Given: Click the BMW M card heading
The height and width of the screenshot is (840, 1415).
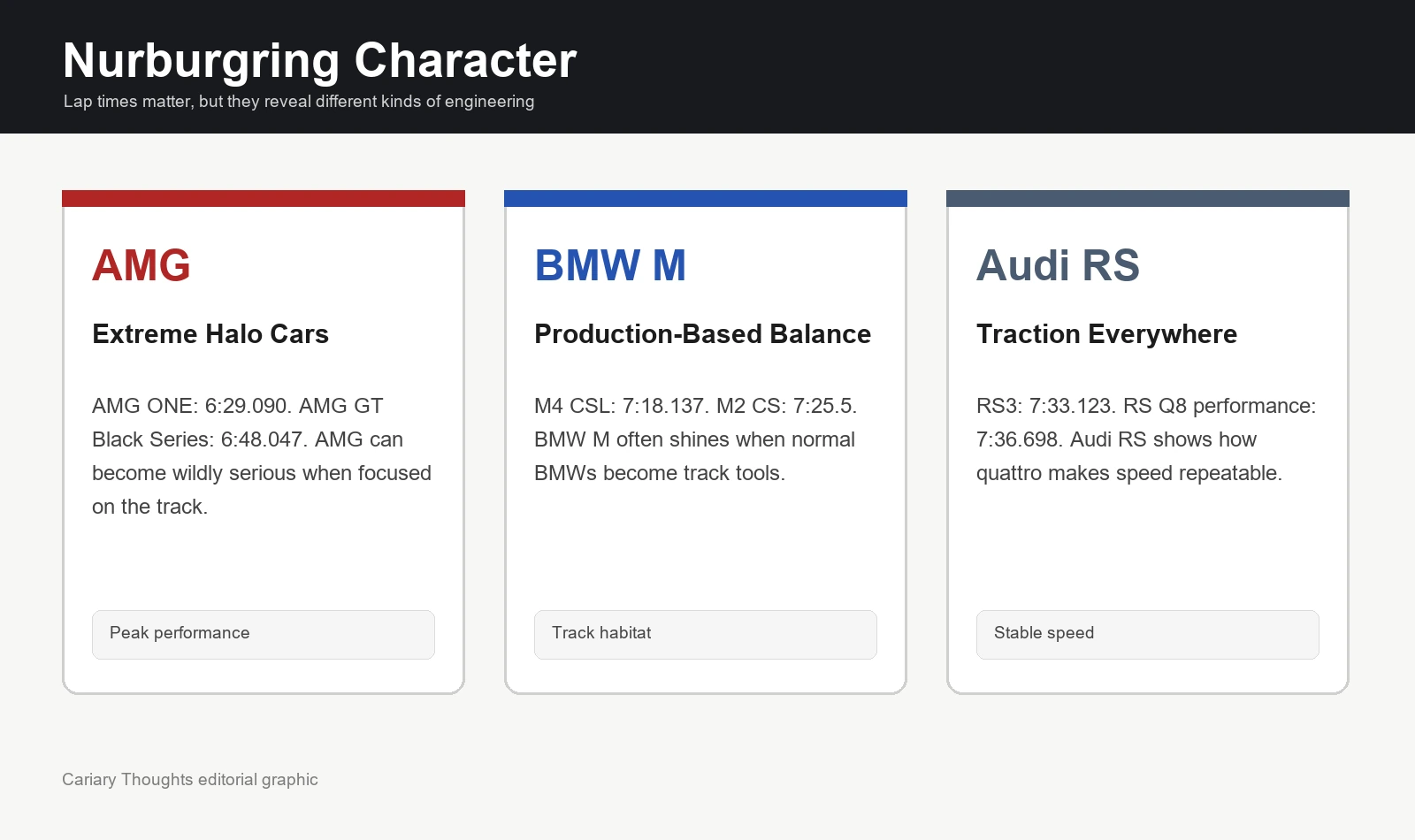Looking at the screenshot, I should (610, 265).
